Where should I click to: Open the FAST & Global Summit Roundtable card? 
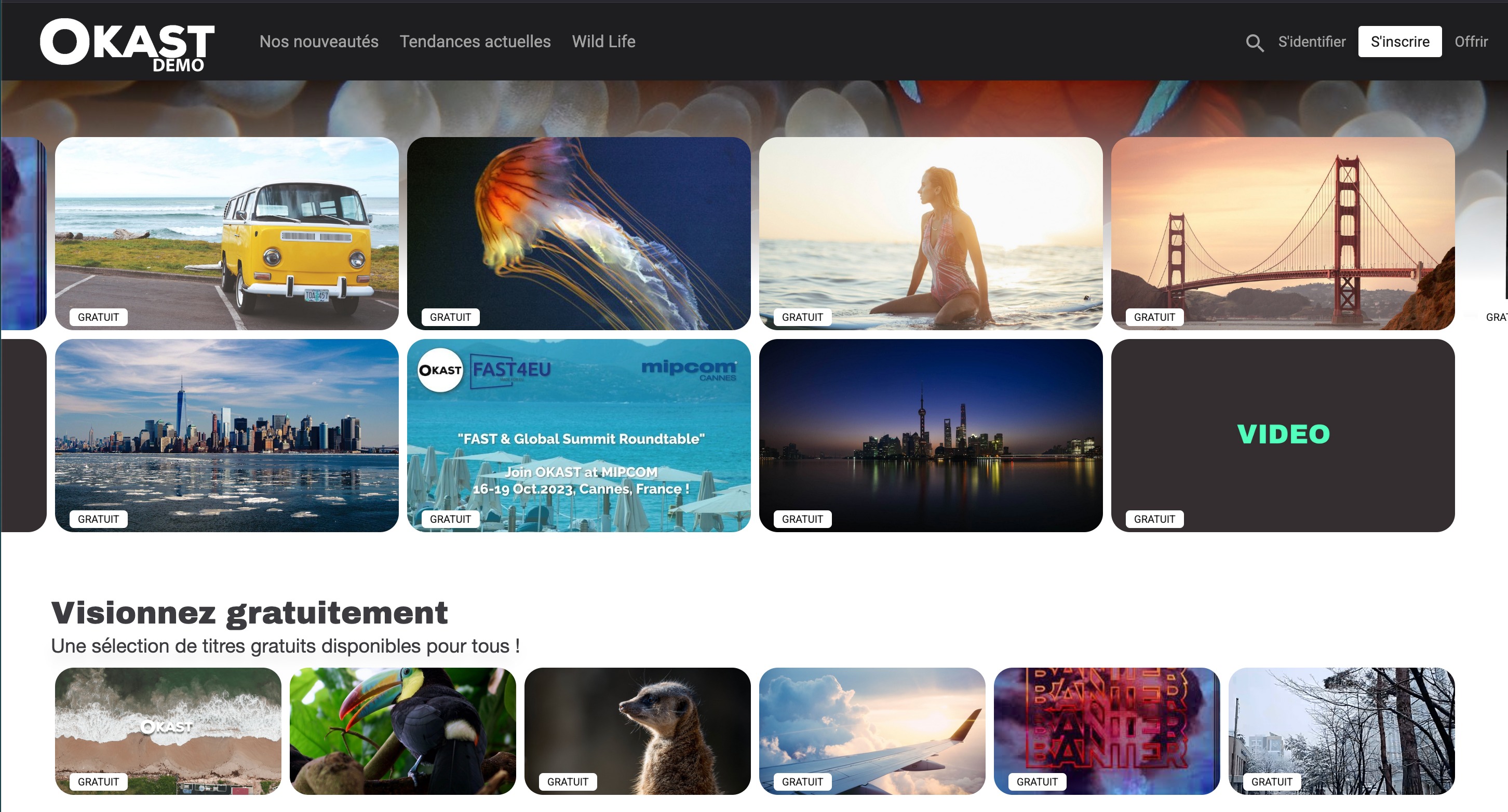578,435
